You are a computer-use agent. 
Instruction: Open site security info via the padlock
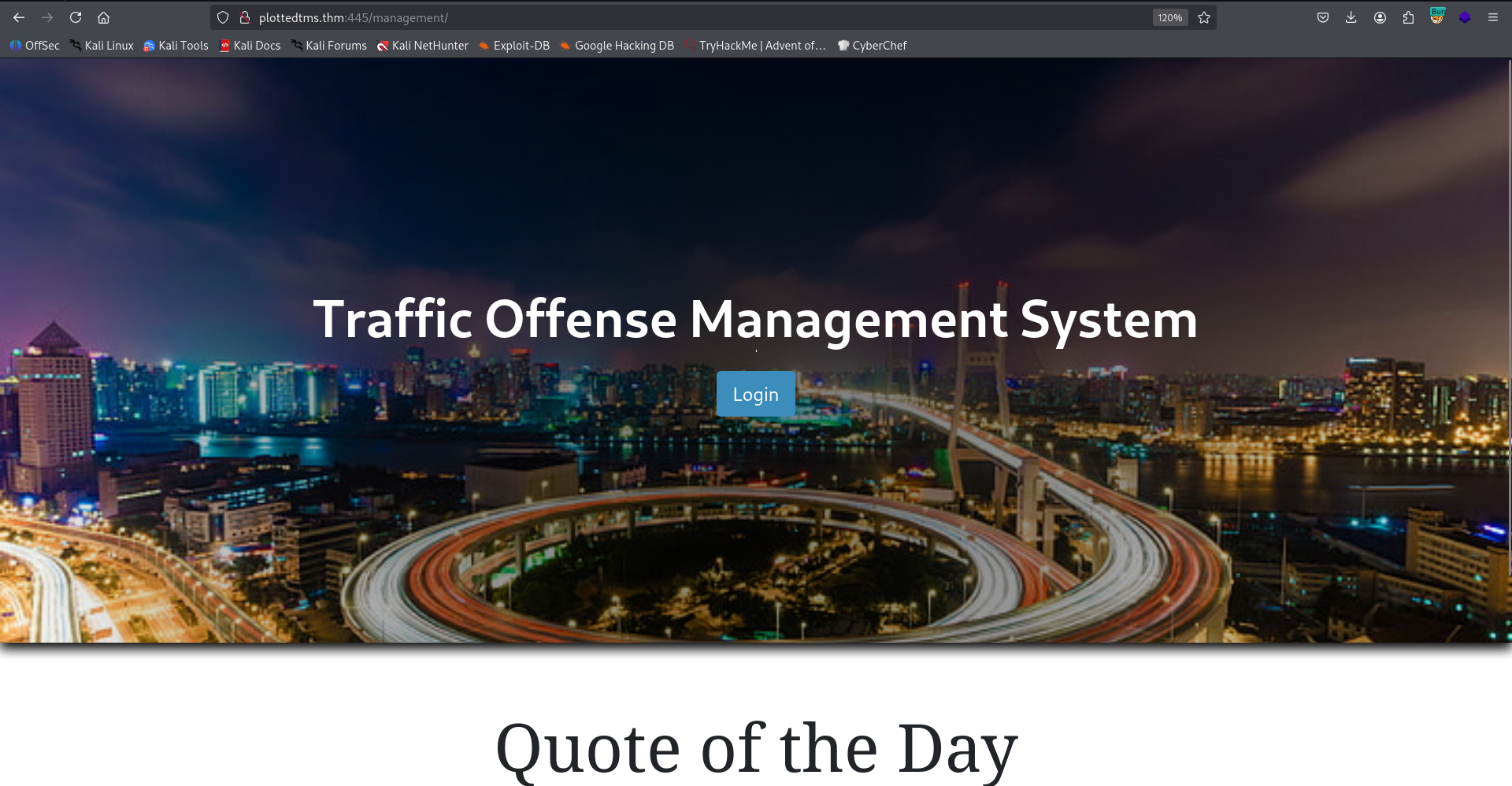(244, 17)
